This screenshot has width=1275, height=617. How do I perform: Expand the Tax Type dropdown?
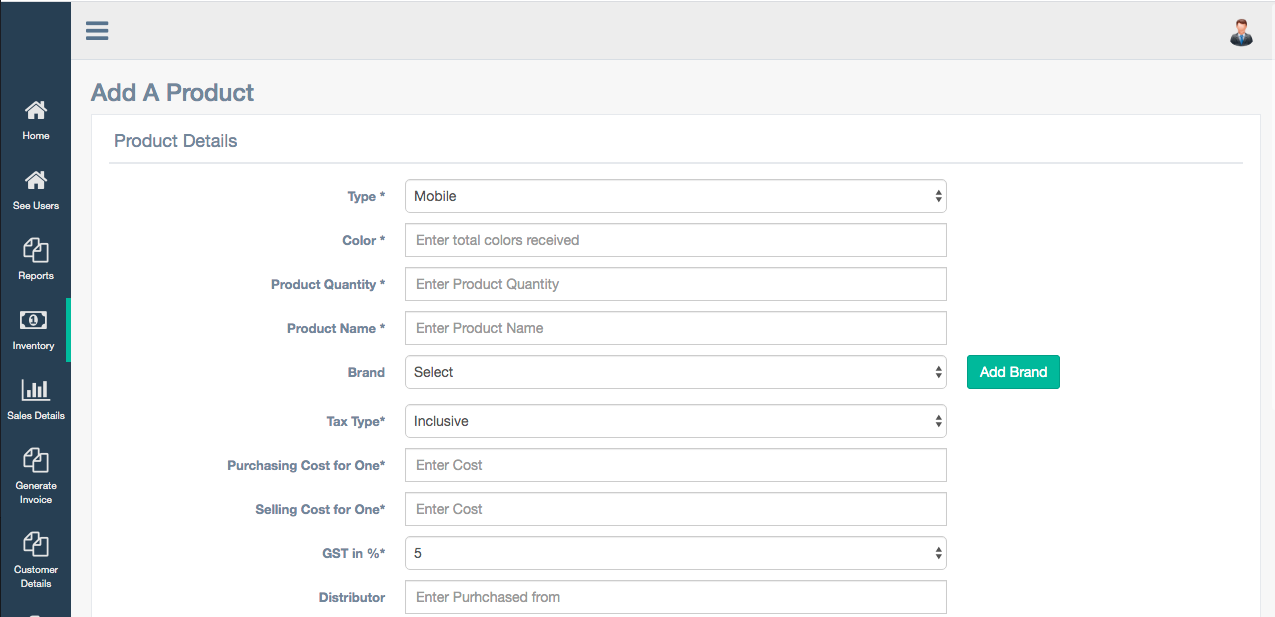tap(675, 421)
